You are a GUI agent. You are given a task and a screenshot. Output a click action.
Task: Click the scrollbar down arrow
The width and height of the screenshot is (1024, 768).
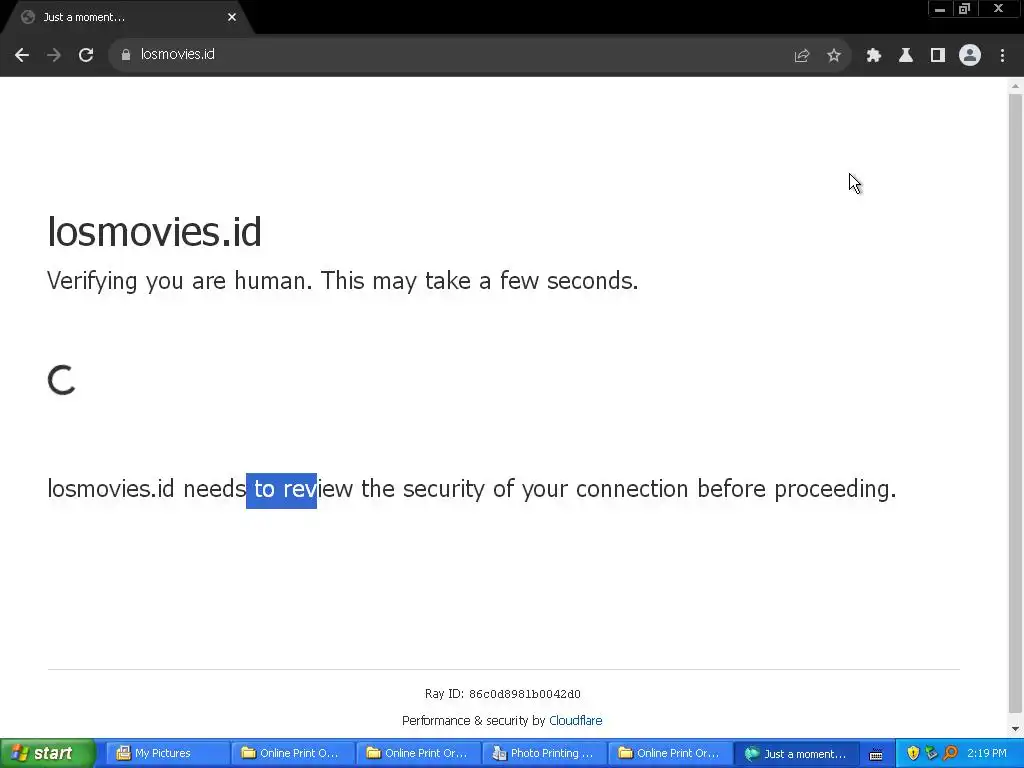pos(1015,729)
